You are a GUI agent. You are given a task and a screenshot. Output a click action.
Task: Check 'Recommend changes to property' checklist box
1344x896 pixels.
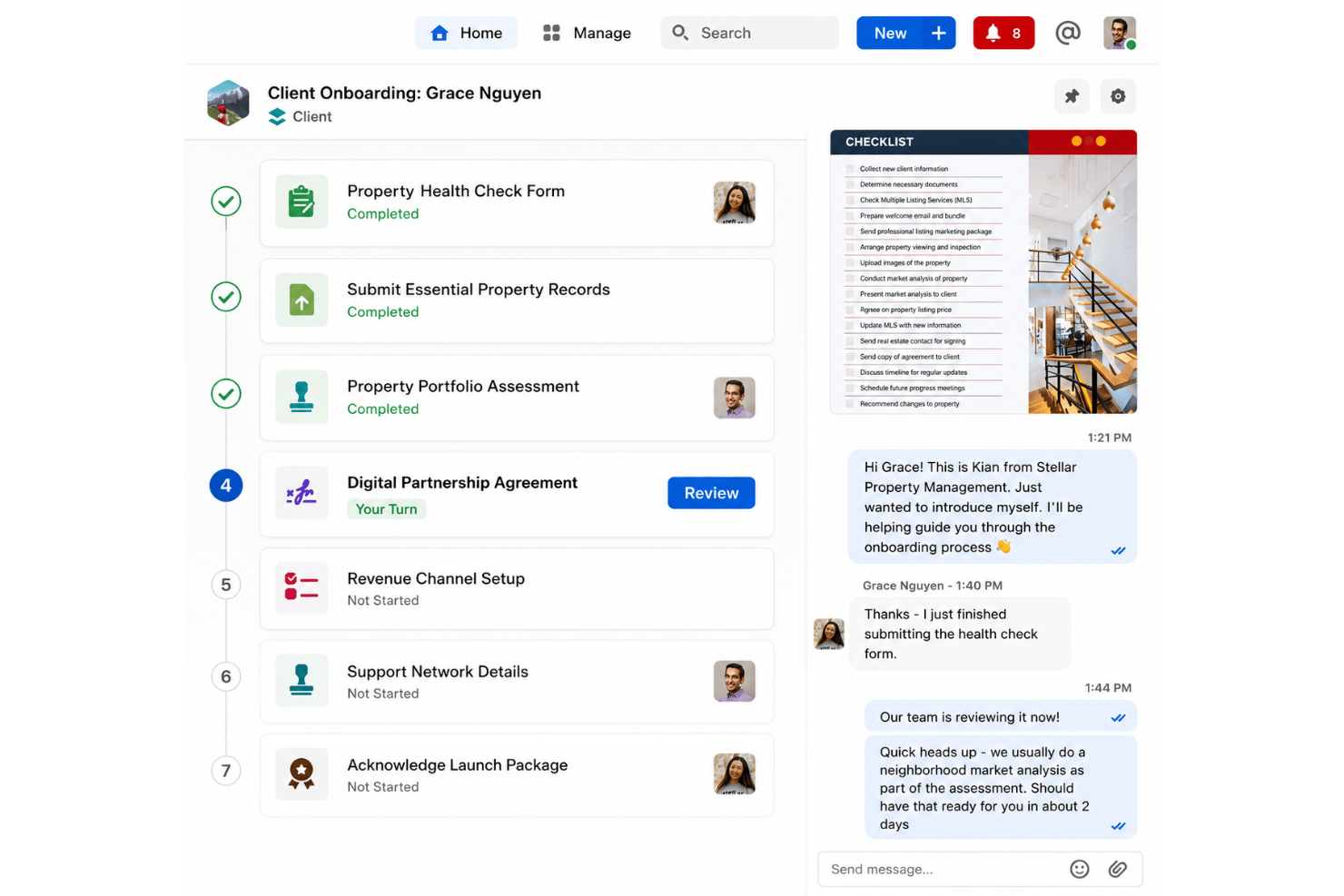click(x=850, y=404)
